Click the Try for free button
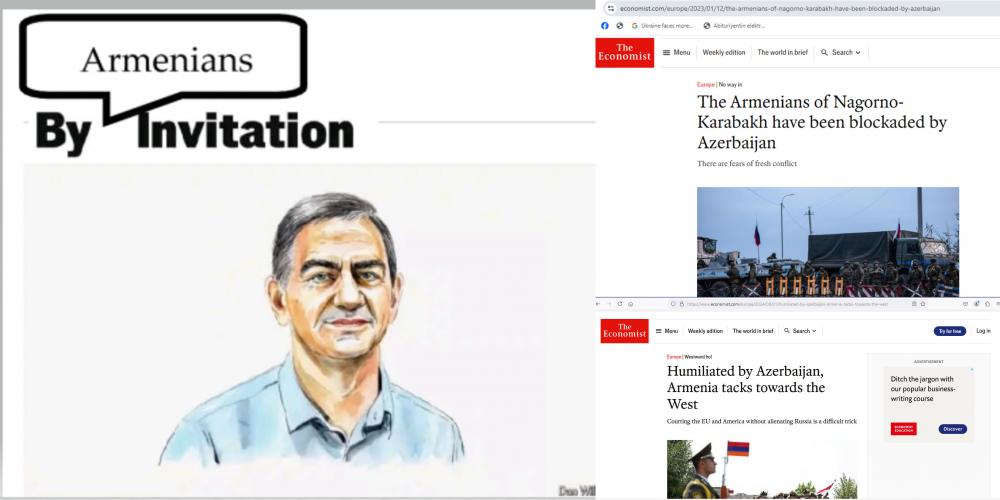The width and height of the screenshot is (1000, 500). pos(950,331)
